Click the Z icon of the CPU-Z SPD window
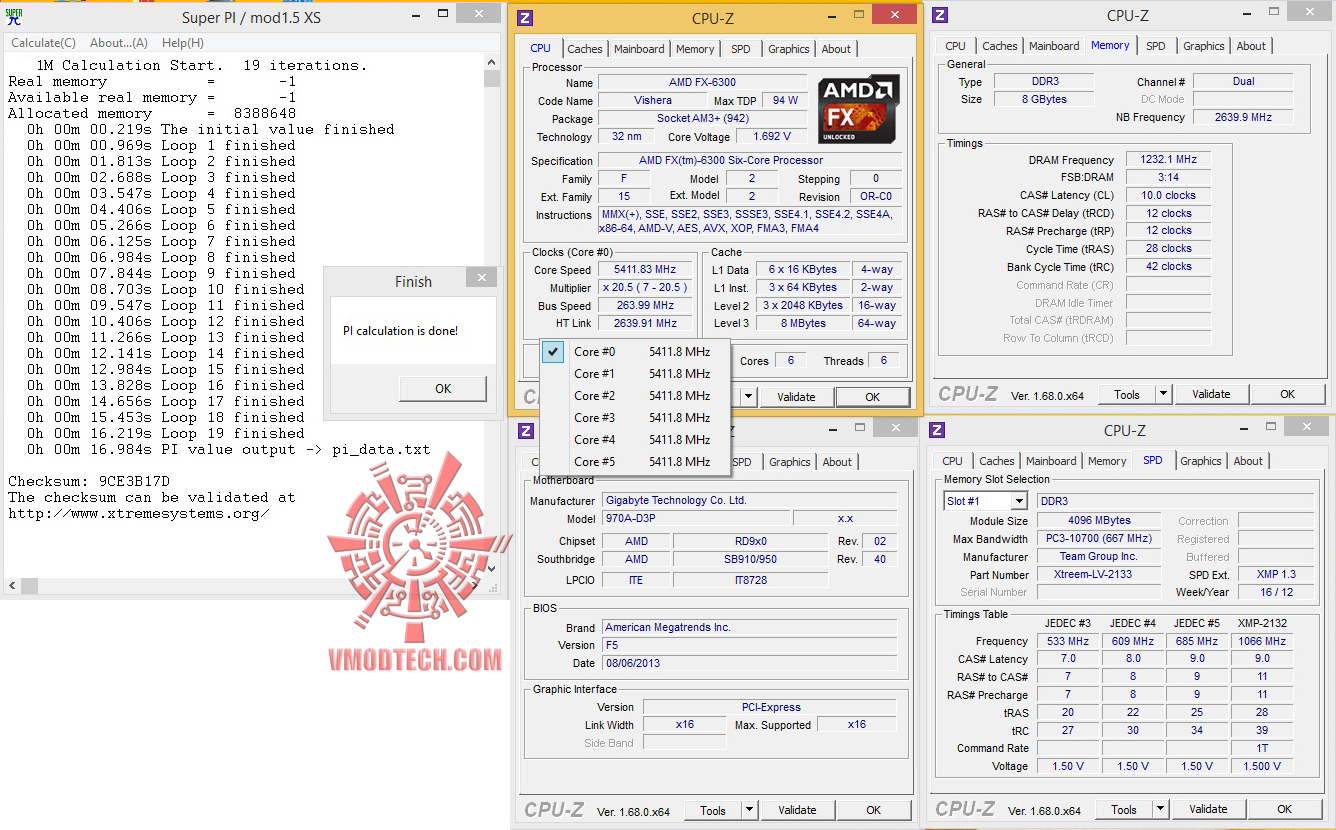1336x830 pixels. [937, 430]
